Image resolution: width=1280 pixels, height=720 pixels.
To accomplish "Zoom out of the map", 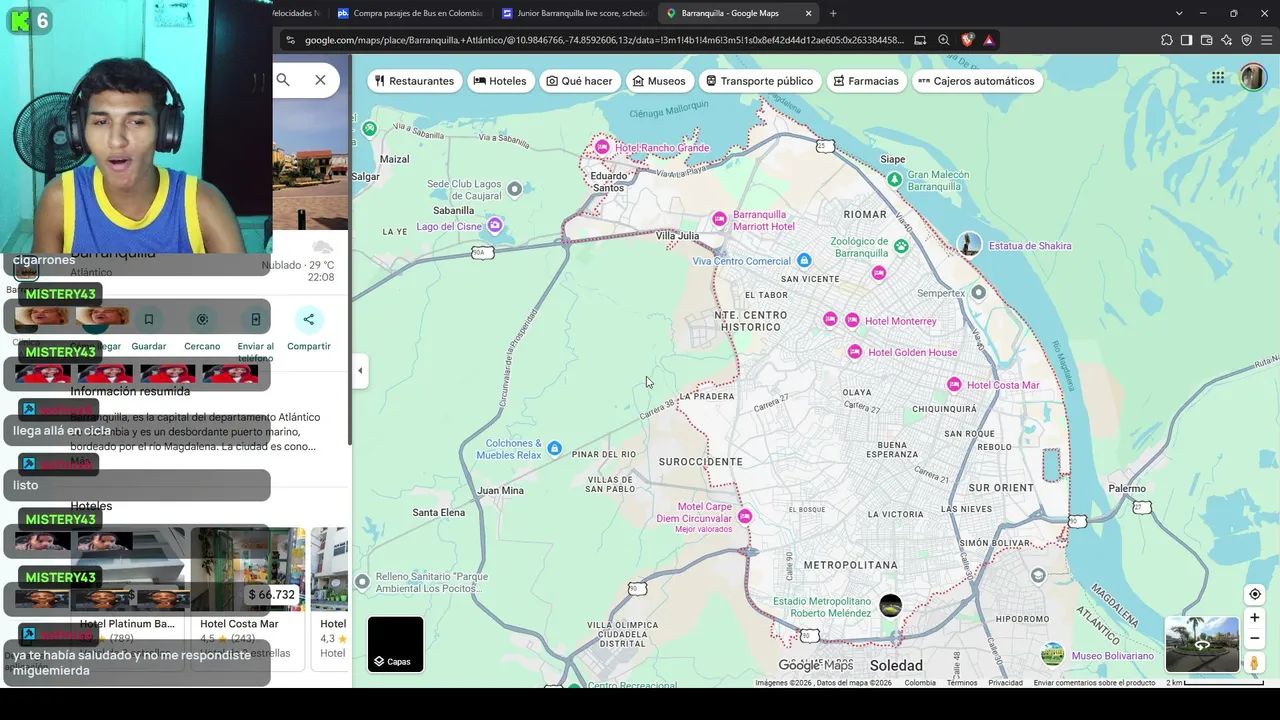I will point(1255,638).
